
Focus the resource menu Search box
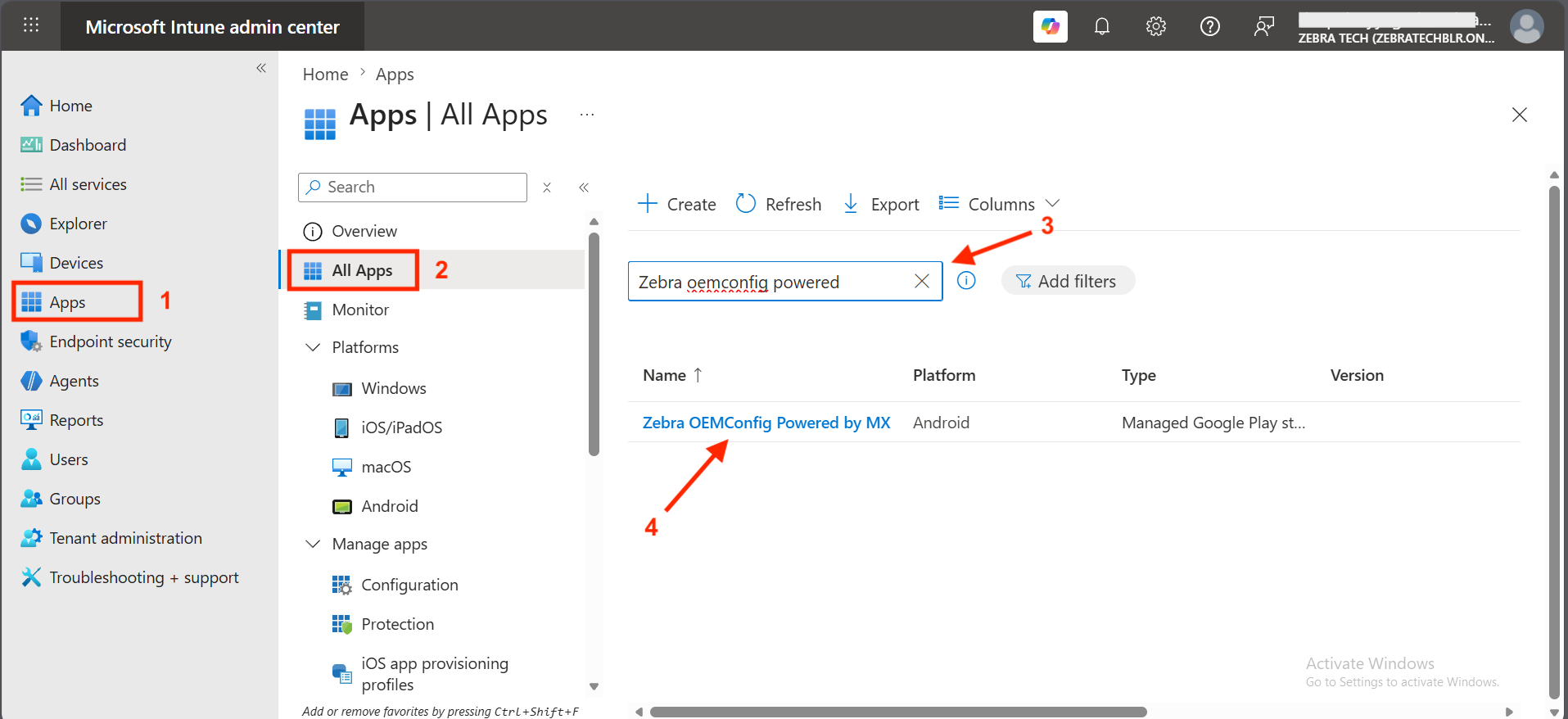(413, 188)
